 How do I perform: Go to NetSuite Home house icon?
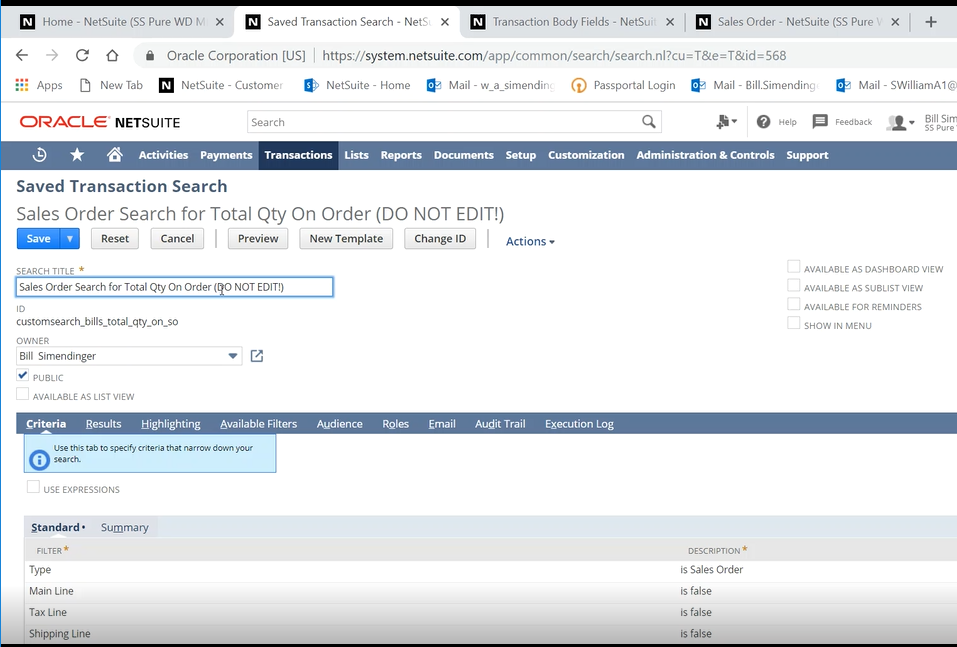pyautogui.click(x=115, y=155)
